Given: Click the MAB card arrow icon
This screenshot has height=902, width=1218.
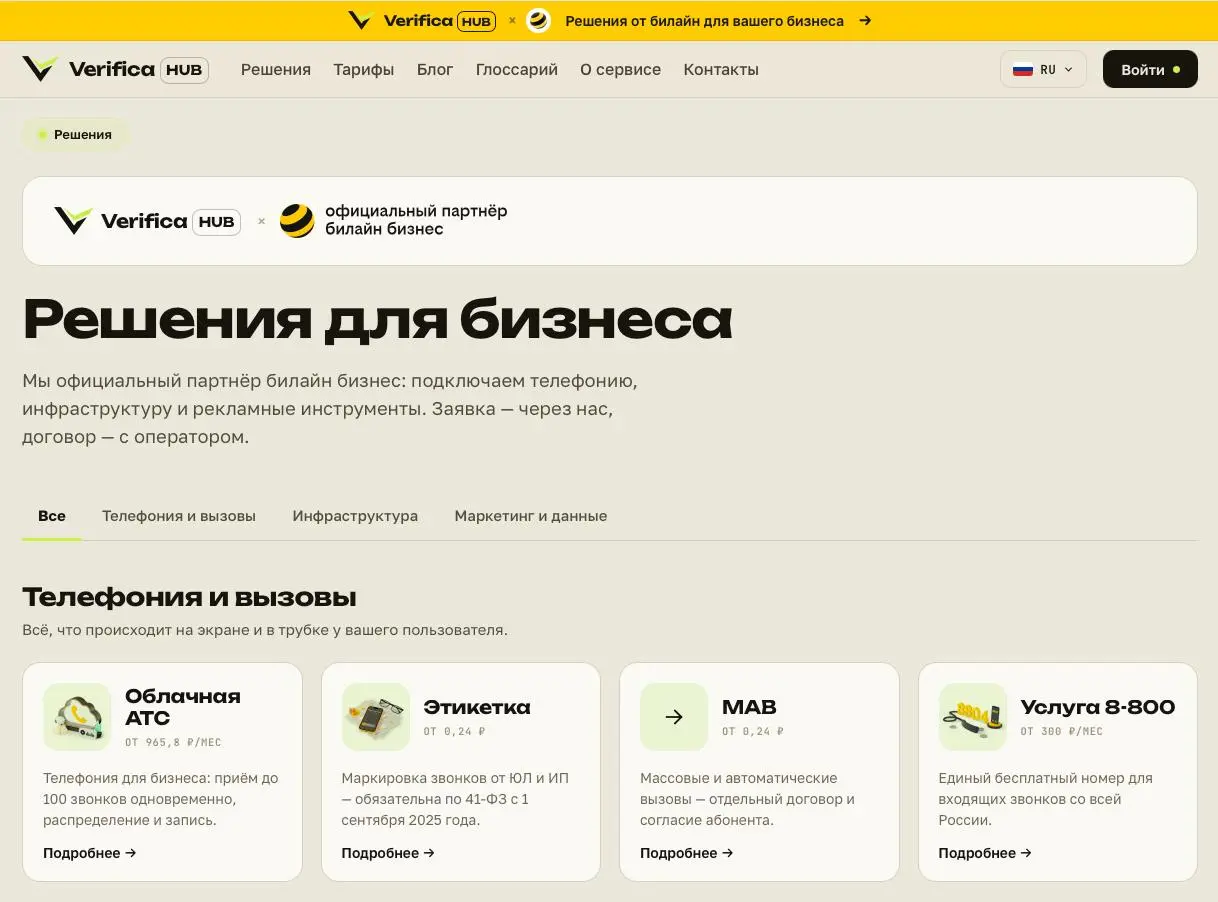Looking at the screenshot, I should coord(674,717).
